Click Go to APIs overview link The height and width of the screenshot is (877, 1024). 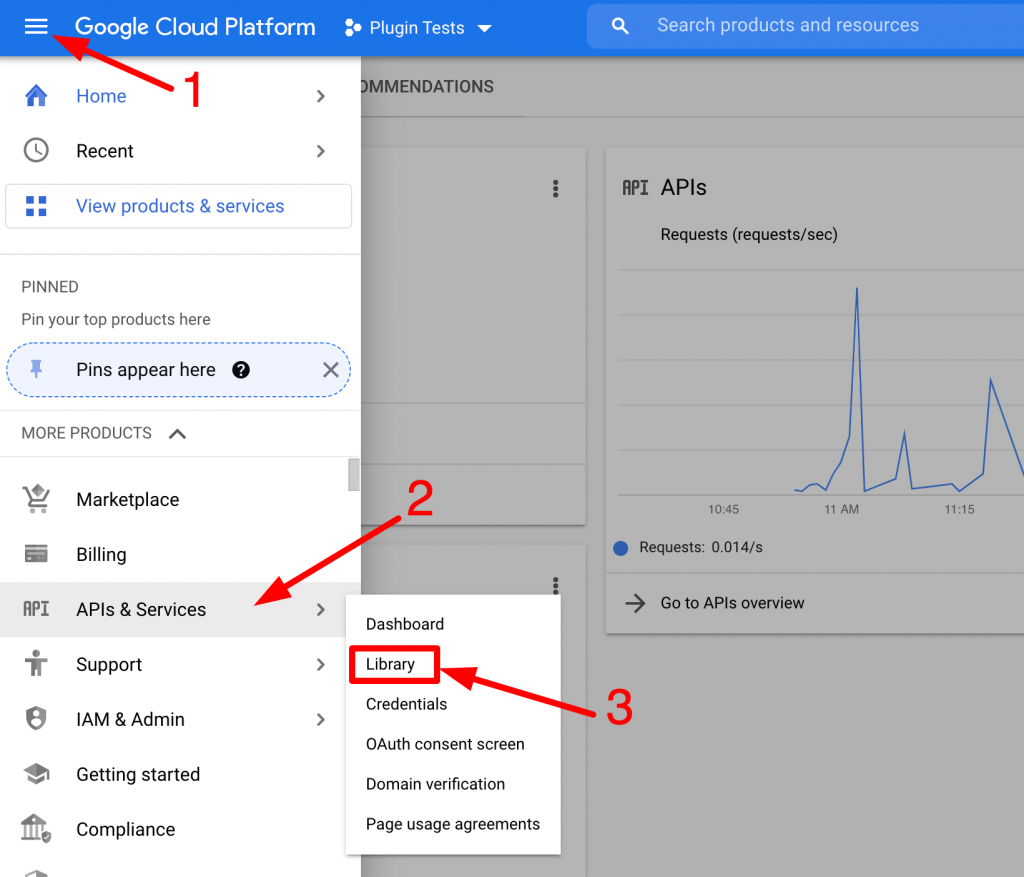click(x=732, y=603)
